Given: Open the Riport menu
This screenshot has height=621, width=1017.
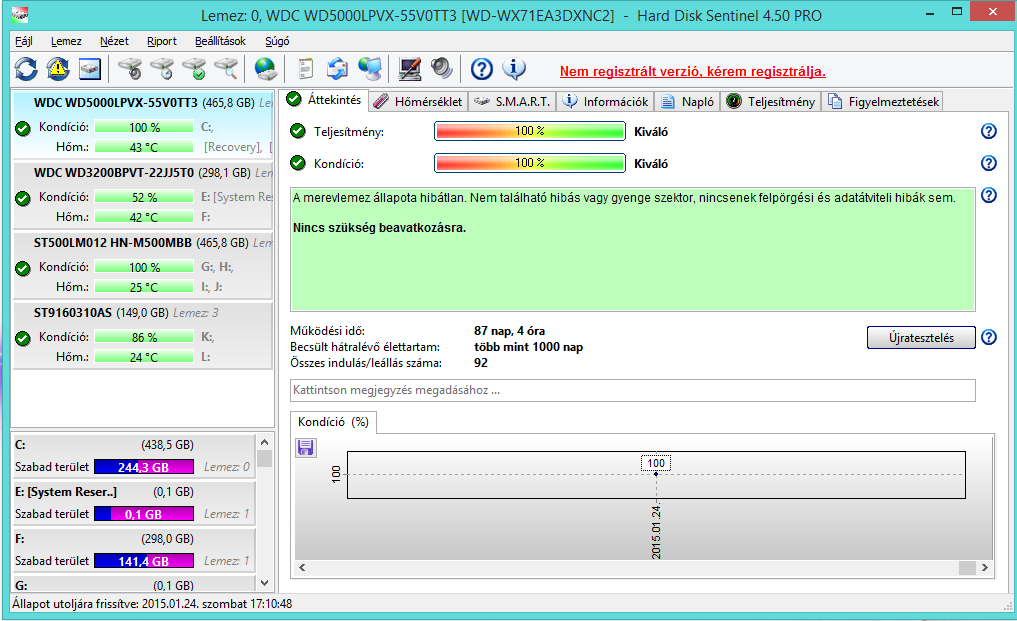Looking at the screenshot, I should (162, 41).
